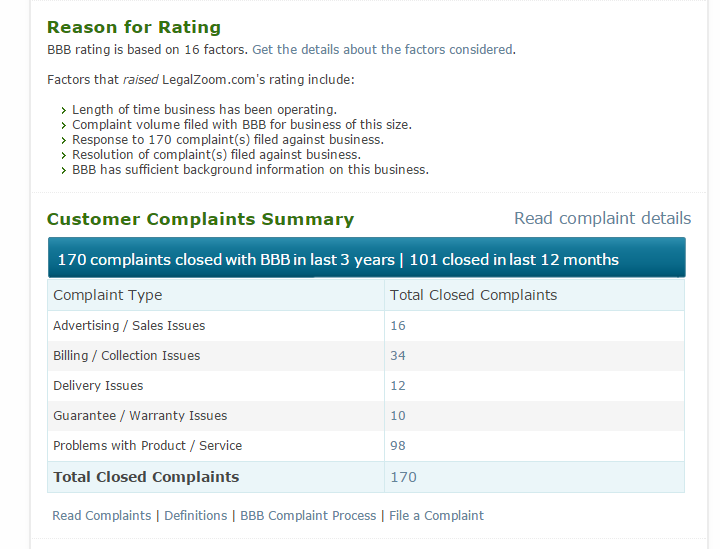Viewport: 720px width, 549px height.
Task: Click 'Complaint volume filed with BBB' bullet
Action: [x=242, y=124]
